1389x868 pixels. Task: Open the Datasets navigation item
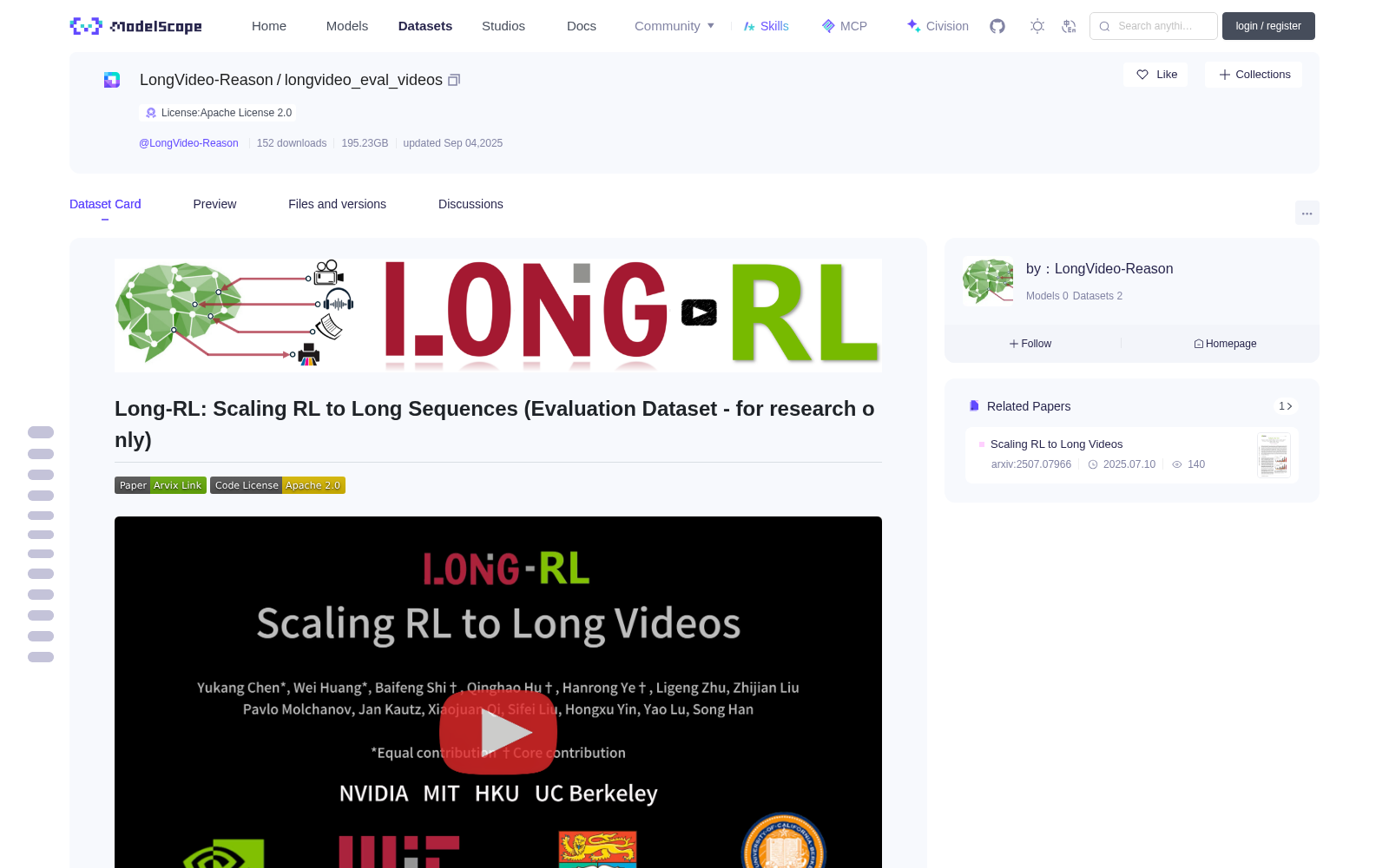425,26
